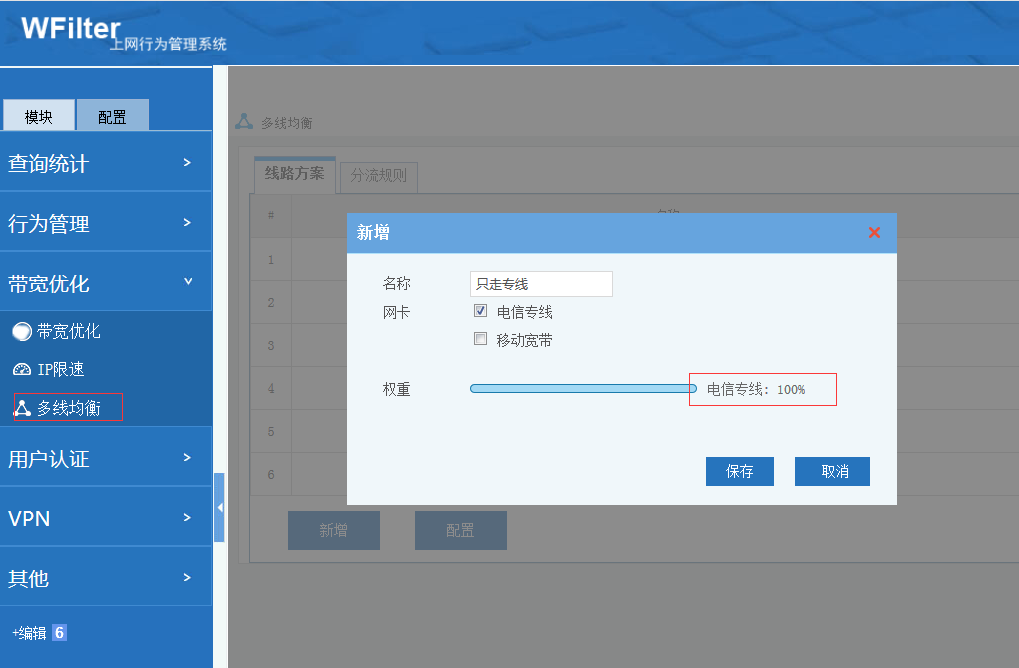
Task: Uncheck the 电信专线 network card checkbox
Action: click(x=480, y=311)
